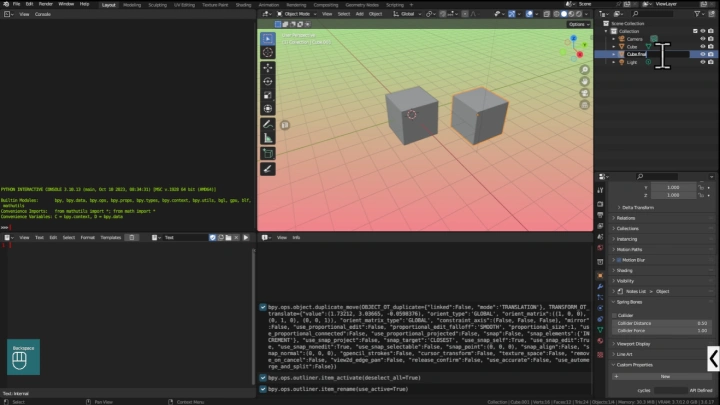
Task: Select the Rotate tool in viewport toolbar
Action: pos(268,80)
